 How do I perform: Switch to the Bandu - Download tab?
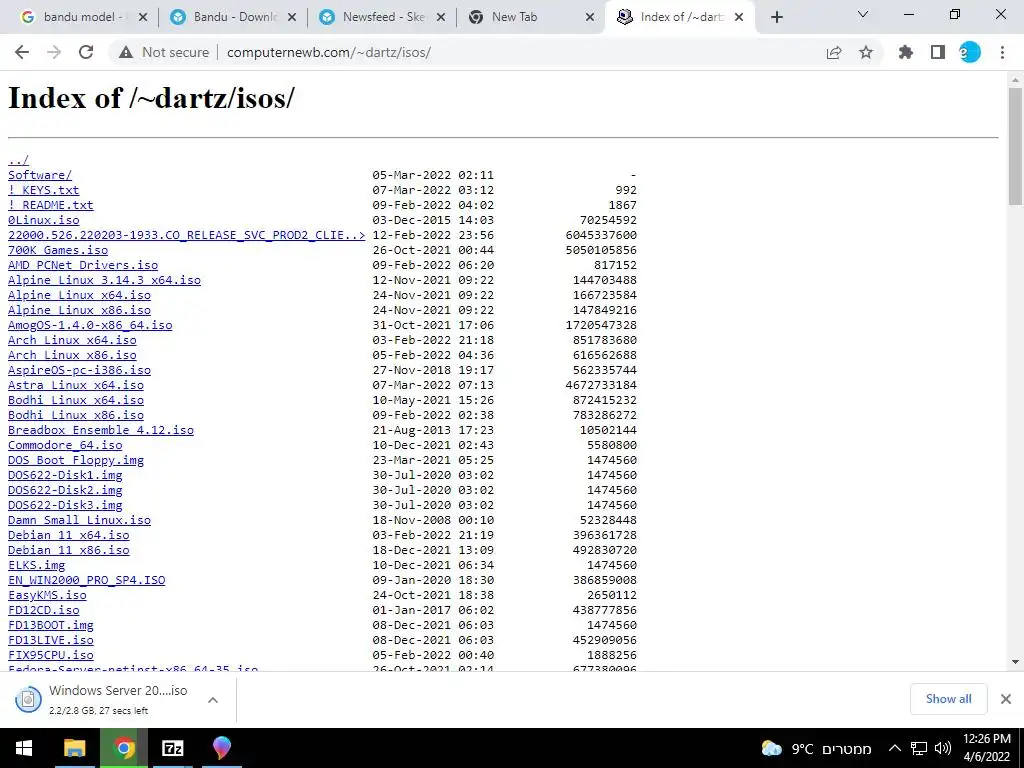(x=232, y=17)
